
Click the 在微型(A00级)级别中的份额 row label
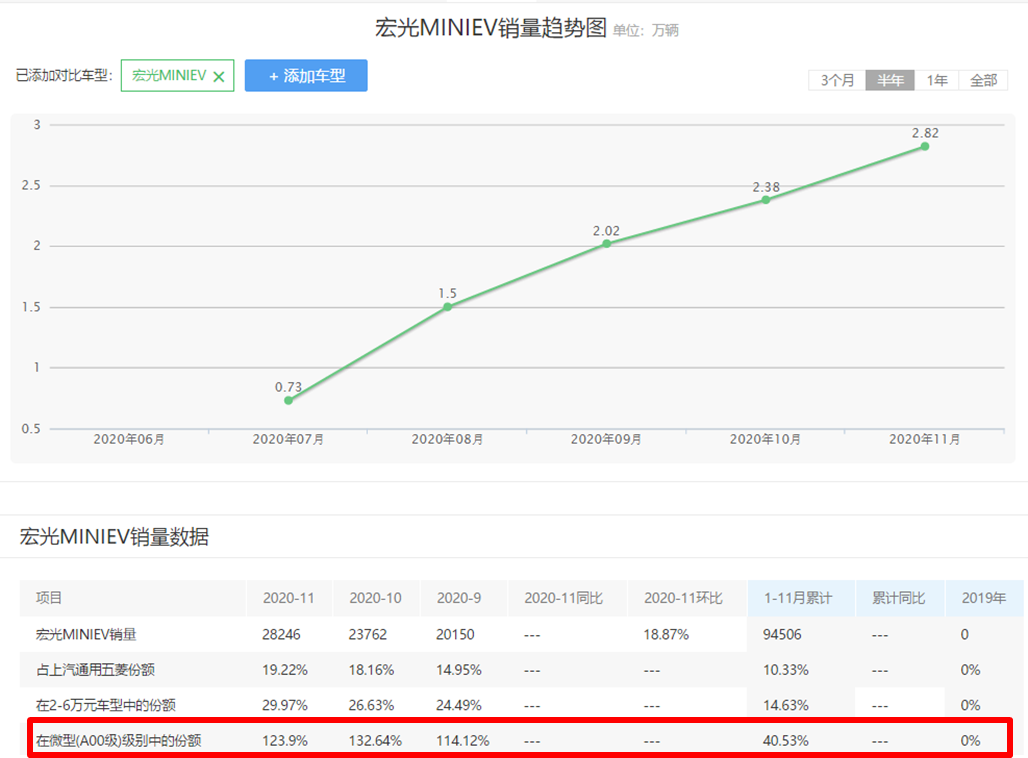(x=119, y=741)
